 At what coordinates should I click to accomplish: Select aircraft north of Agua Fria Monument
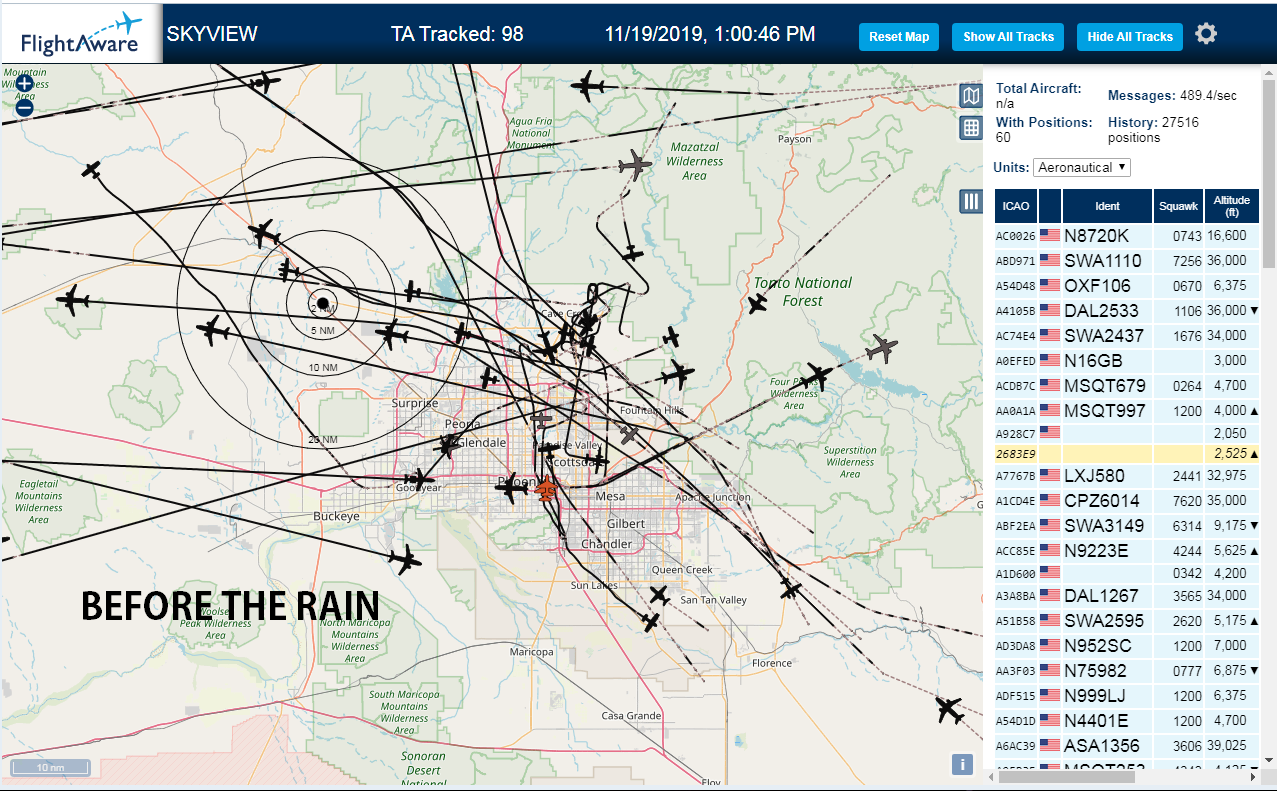click(588, 86)
